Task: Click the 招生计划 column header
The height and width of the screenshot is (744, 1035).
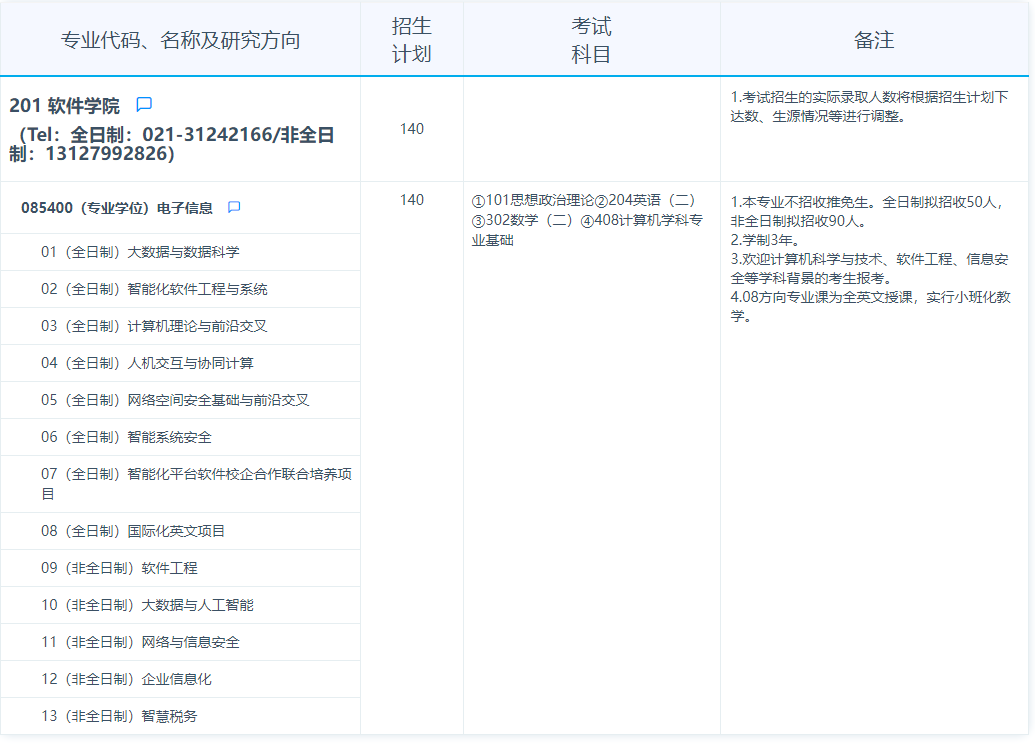Action: click(x=411, y=40)
